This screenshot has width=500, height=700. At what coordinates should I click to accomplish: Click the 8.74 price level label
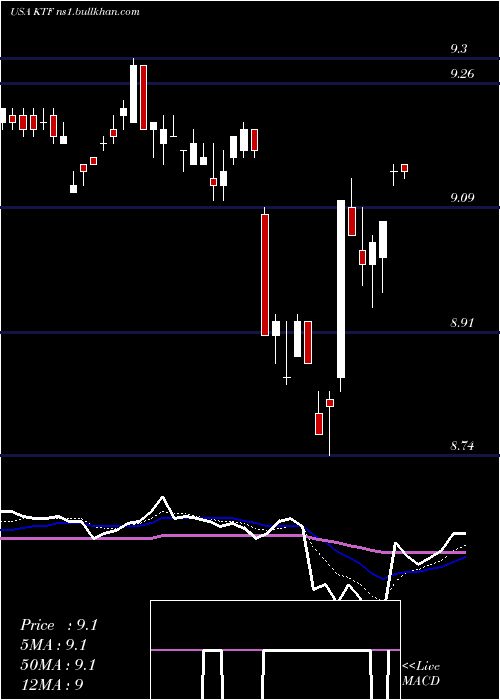point(462,446)
